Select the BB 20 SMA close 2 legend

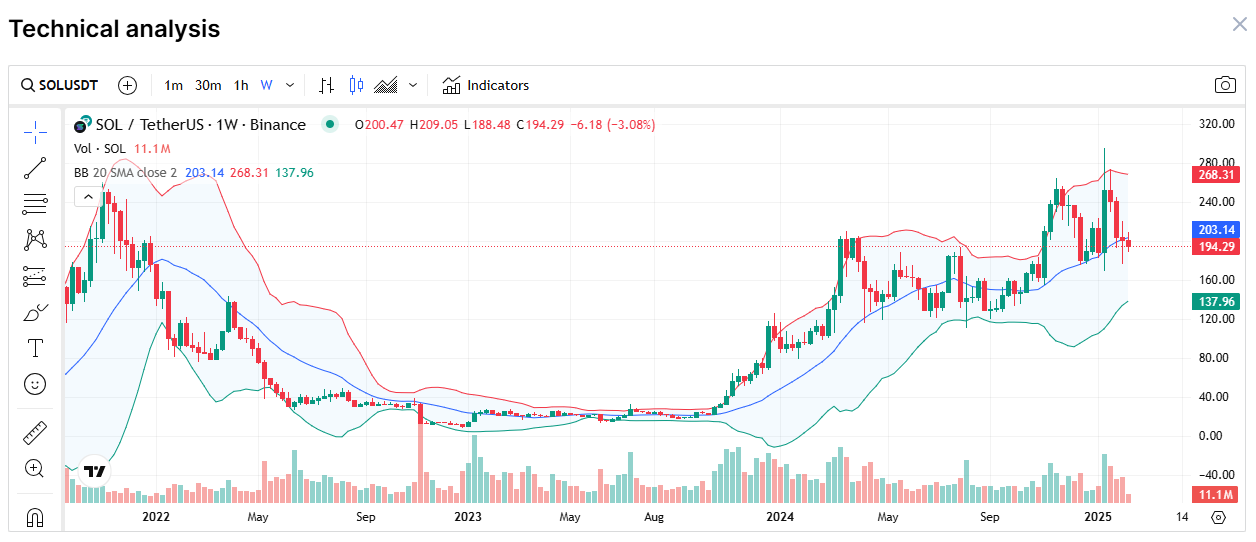point(126,173)
